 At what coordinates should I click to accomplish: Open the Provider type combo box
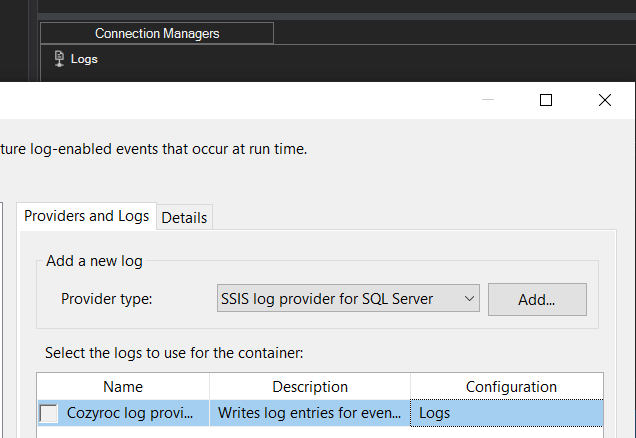click(337, 298)
